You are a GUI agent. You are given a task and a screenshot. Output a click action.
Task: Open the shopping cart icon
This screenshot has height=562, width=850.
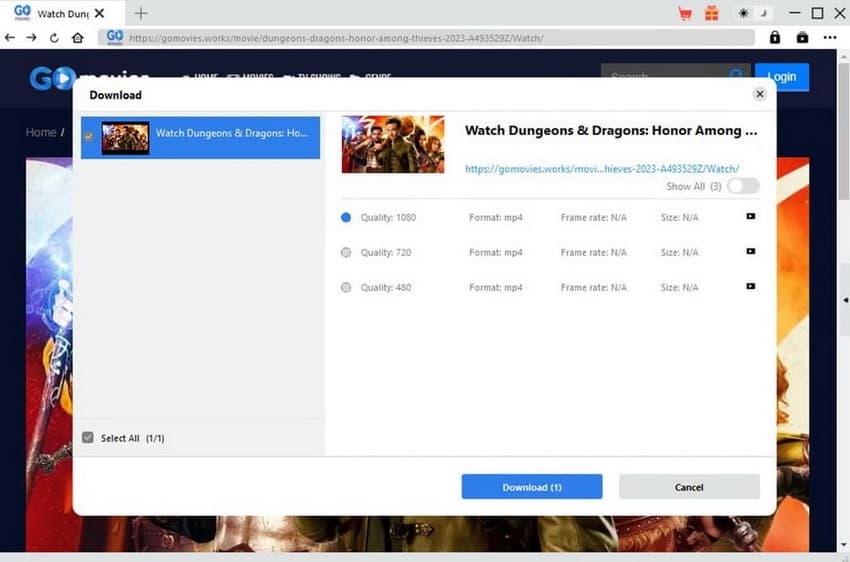(x=685, y=14)
